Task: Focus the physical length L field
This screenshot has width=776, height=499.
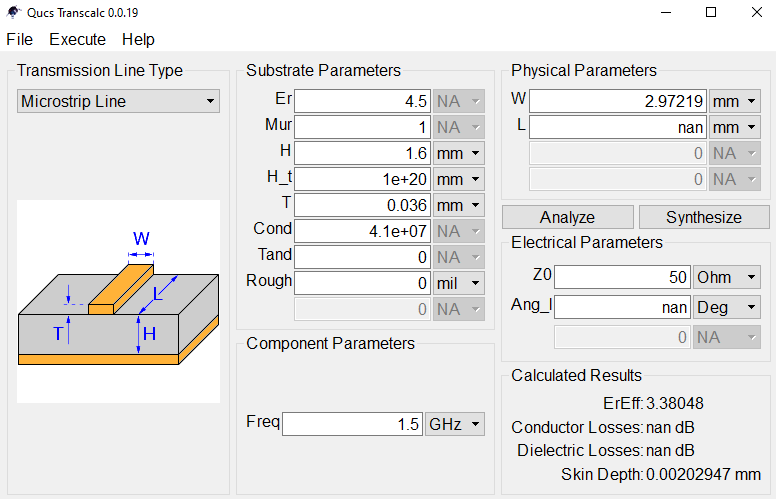Action: 618,127
